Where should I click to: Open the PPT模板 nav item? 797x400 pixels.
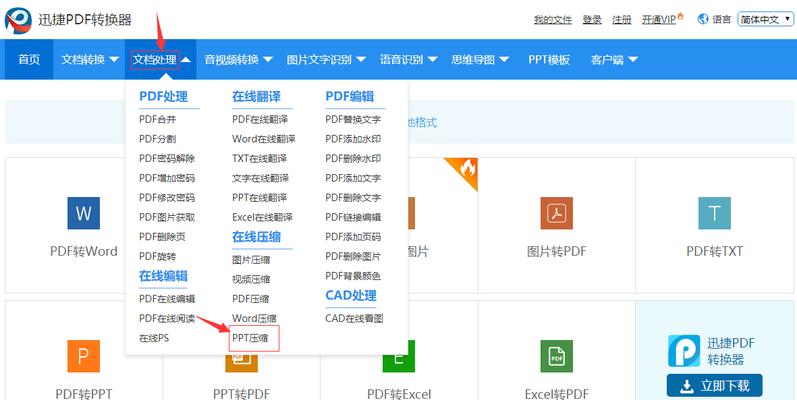(x=549, y=59)
